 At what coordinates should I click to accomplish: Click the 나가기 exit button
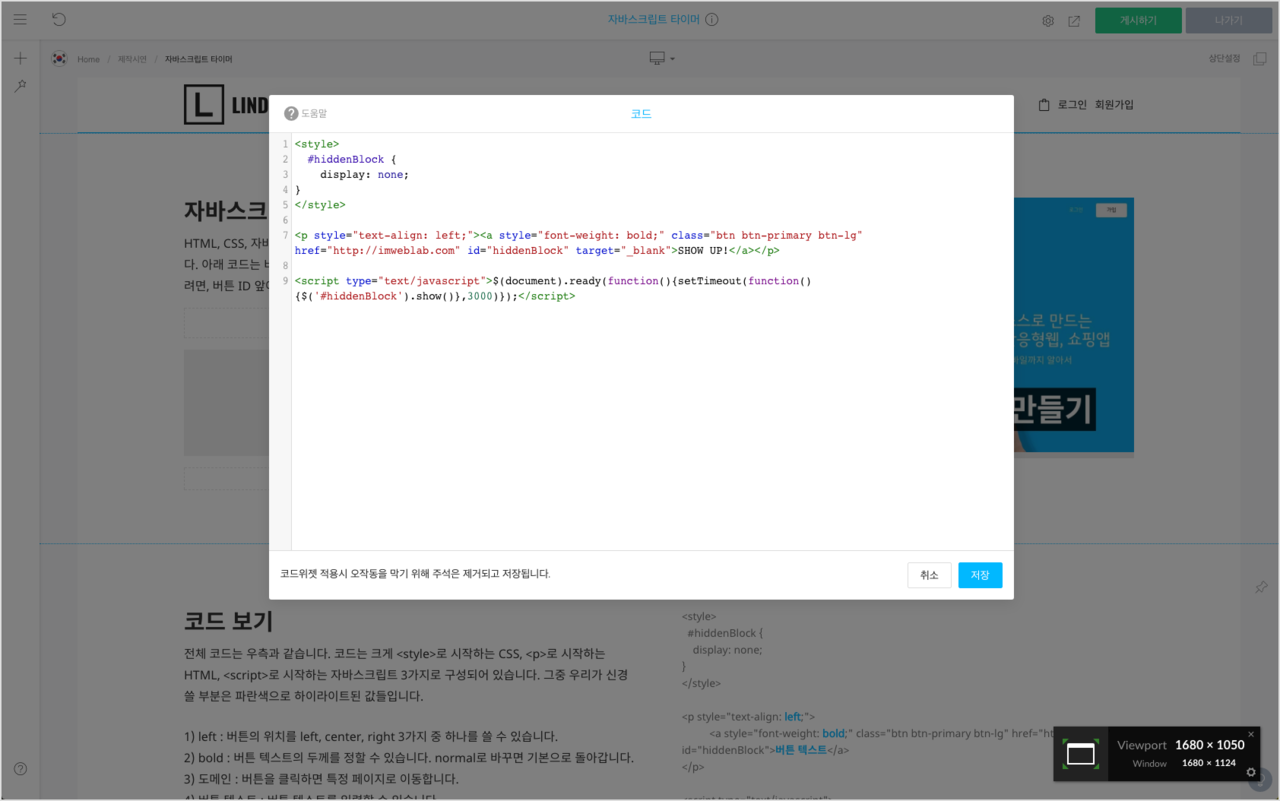[x=1229, y=20]
